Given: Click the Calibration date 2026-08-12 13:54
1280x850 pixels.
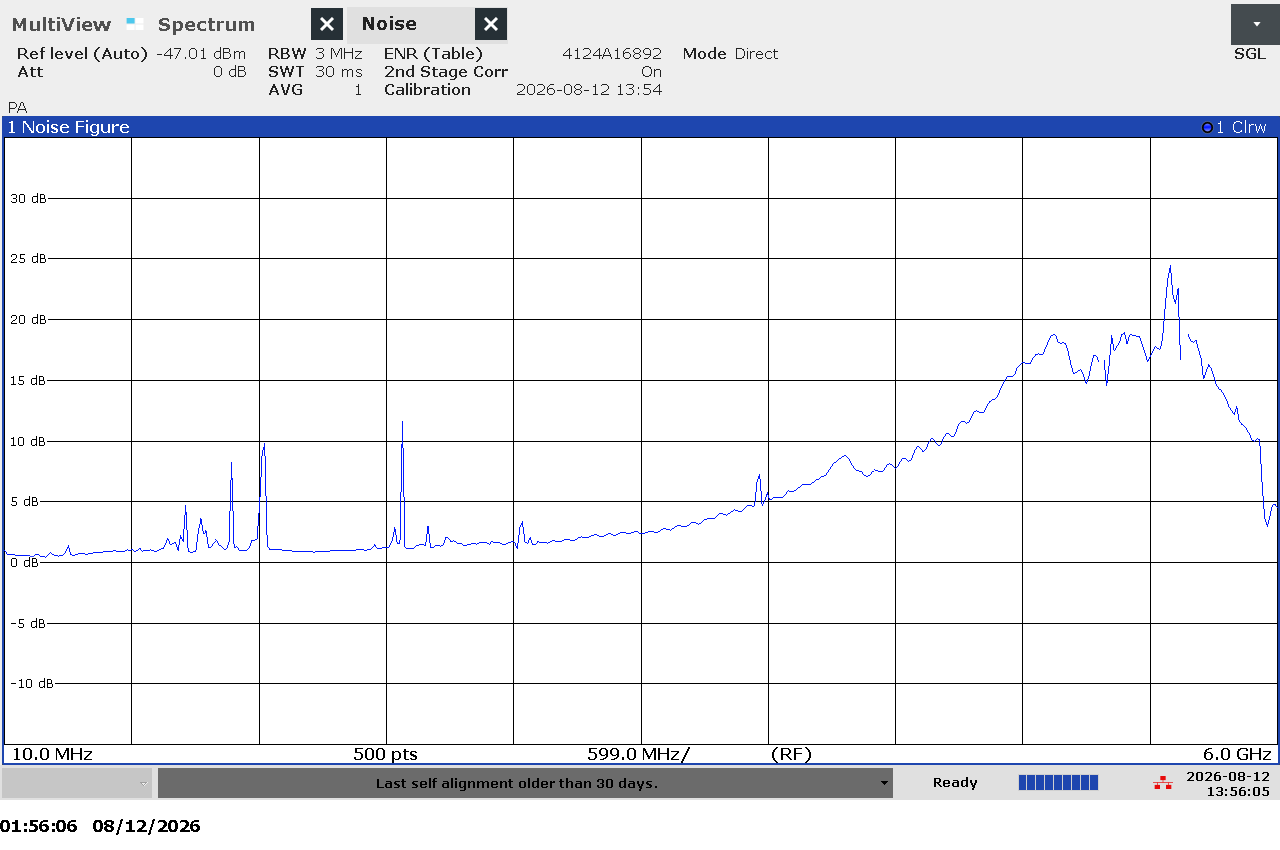Looking at the screenshot, I should (589, 90).
